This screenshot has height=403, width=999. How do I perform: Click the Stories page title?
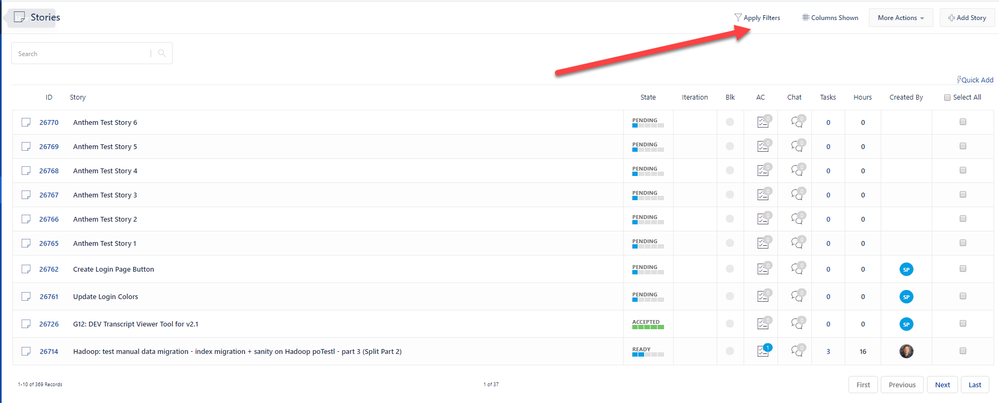tap(45, 17)
